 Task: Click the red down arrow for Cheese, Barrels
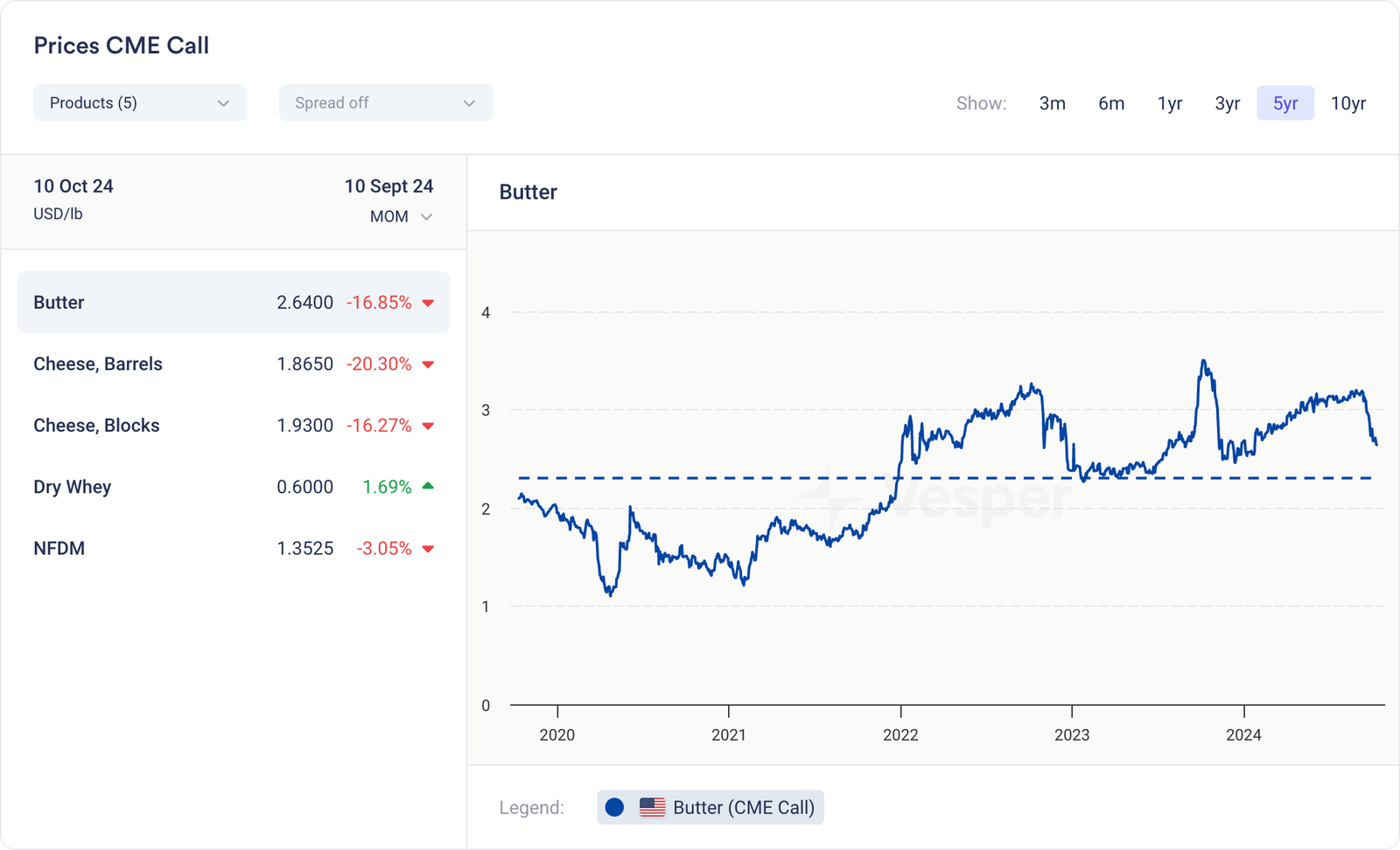pos(428,364)
